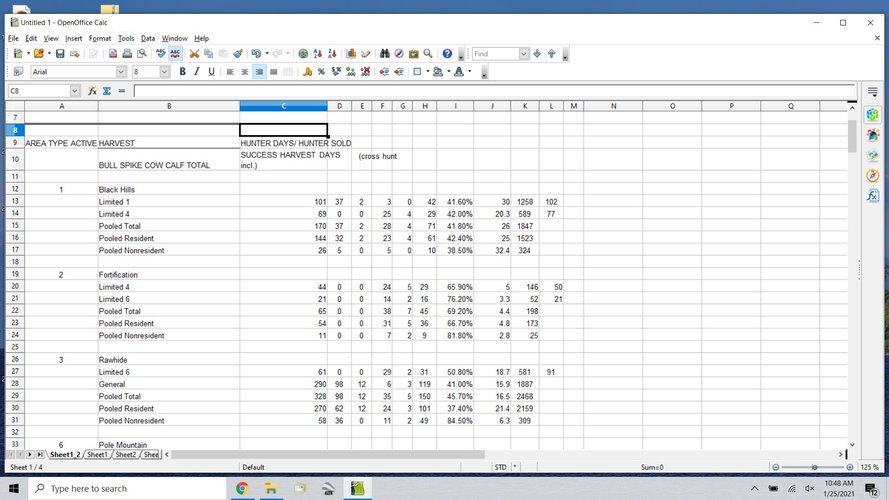Undo the last action
This screenshot has height=500, width=889.
[256, 53]
